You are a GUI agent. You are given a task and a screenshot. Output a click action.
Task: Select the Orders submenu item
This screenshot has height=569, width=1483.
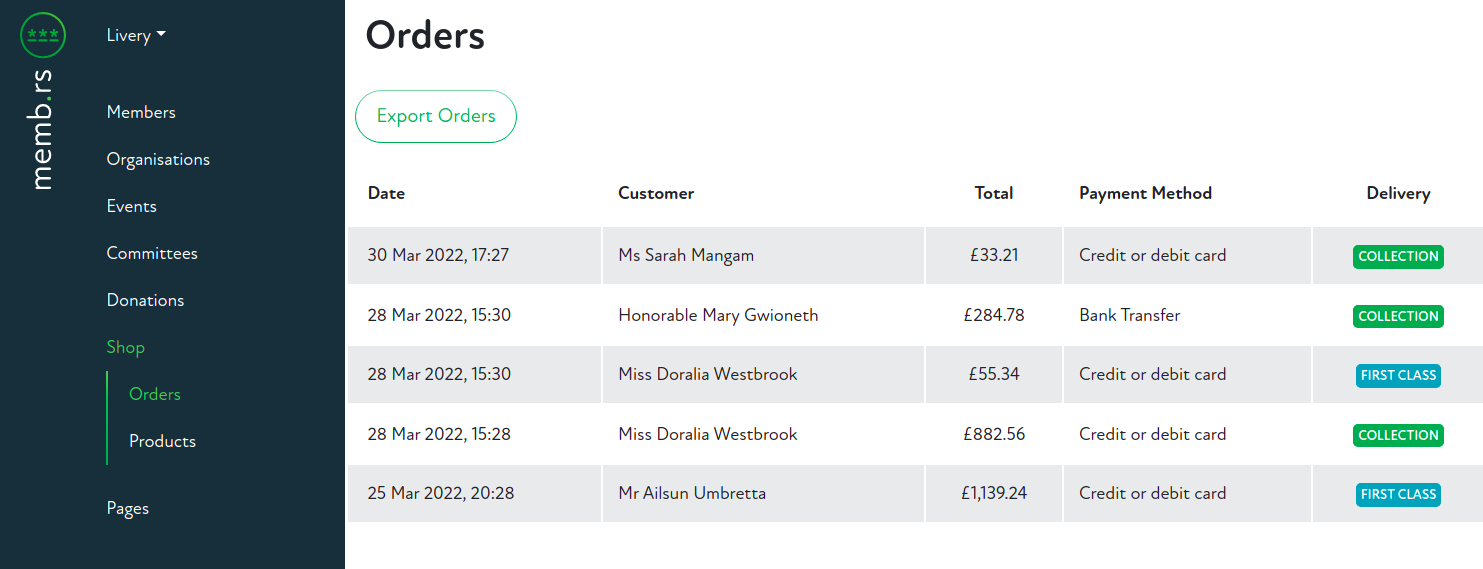155,394
